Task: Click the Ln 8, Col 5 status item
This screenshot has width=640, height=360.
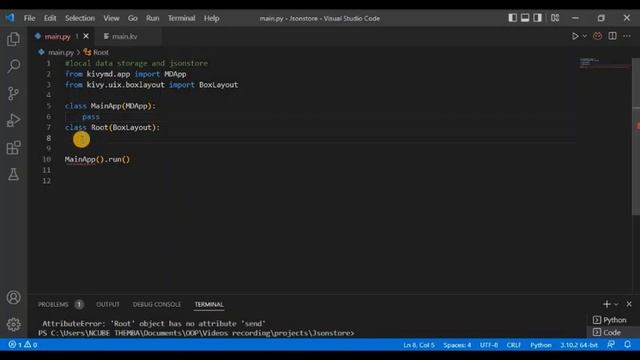Action: (x=419, y=345)
